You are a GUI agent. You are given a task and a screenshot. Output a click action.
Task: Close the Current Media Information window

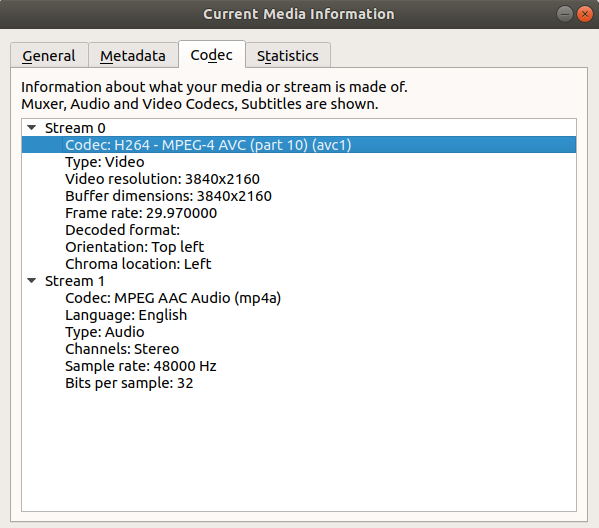coord(584,15)
